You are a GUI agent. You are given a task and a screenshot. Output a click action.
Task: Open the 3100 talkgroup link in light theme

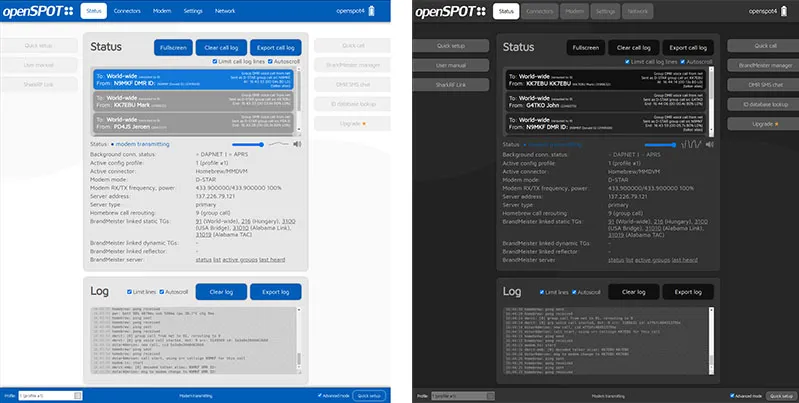tap(288, 222)
